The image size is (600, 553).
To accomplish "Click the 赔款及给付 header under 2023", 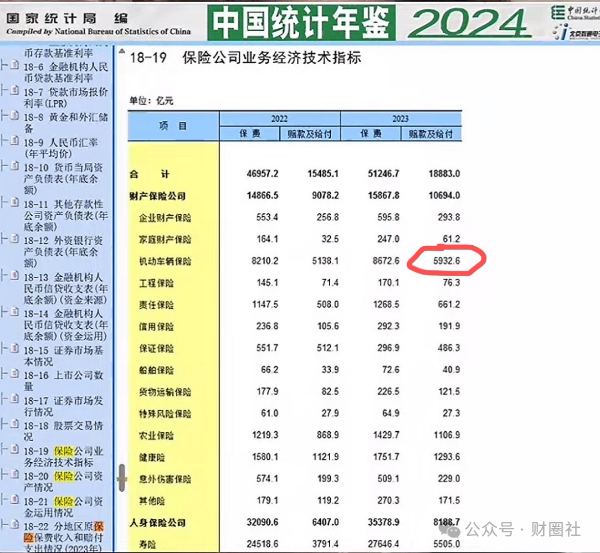I will click(x=431, y=134).
